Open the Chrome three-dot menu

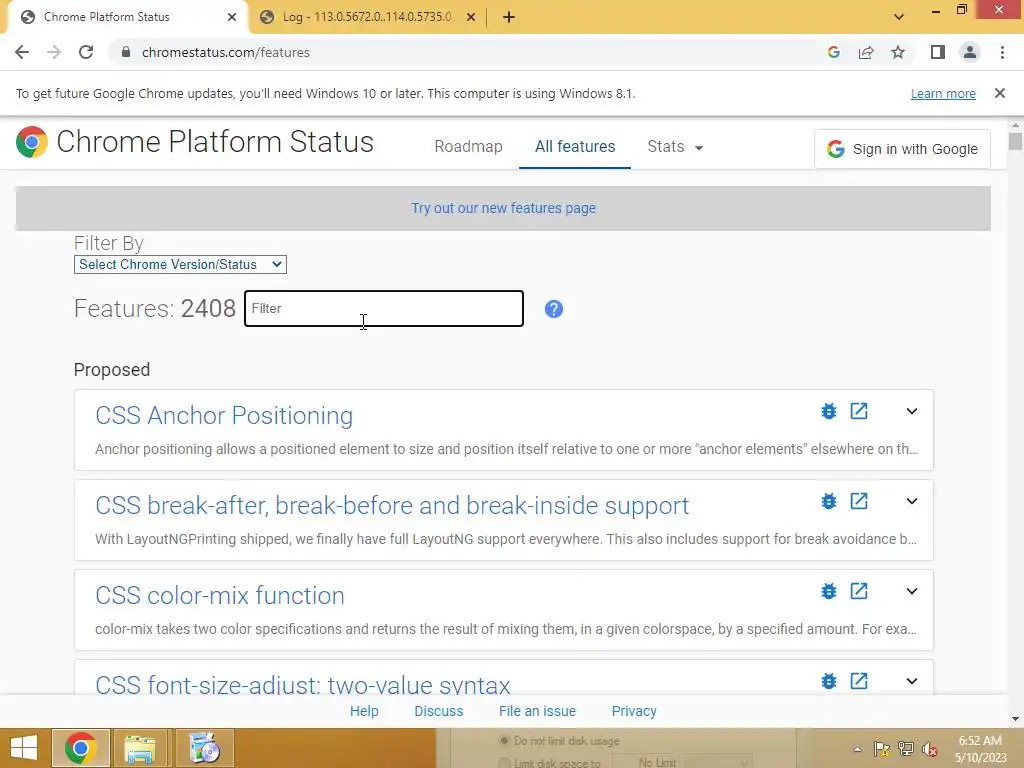(1002, 52)
